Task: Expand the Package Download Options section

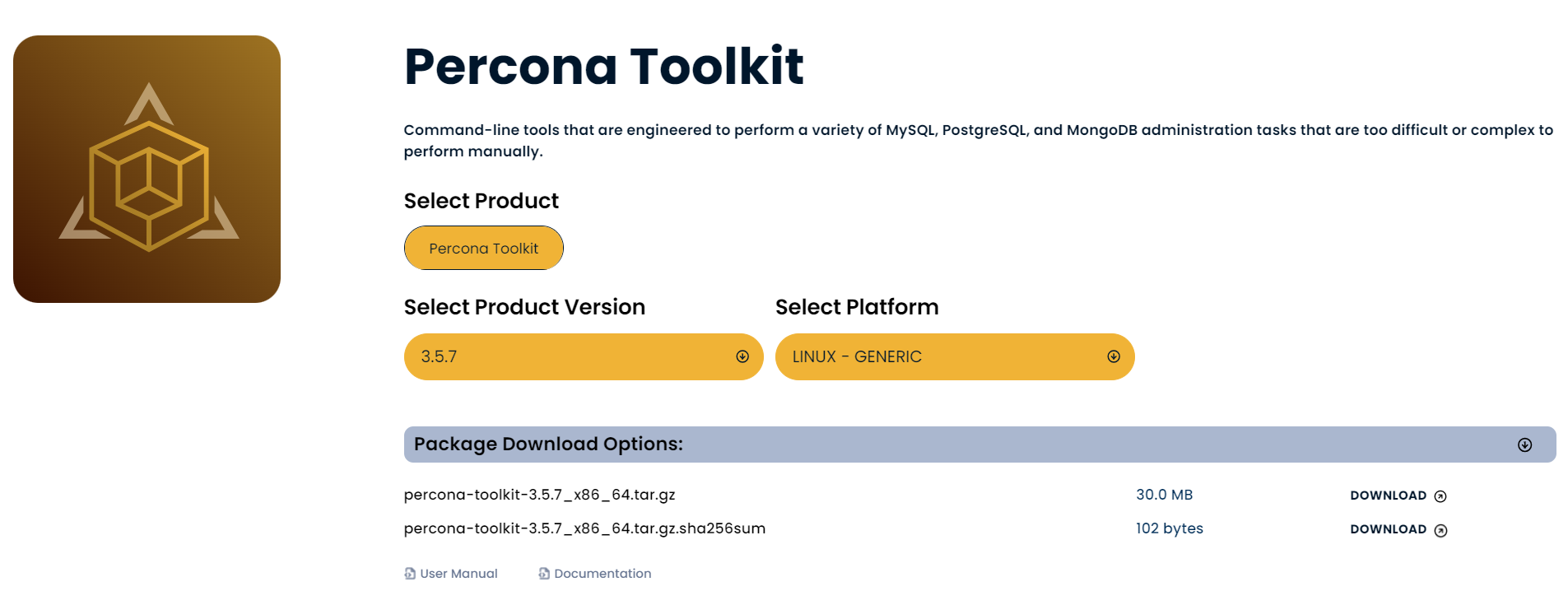Action: [x=978, y=444]
